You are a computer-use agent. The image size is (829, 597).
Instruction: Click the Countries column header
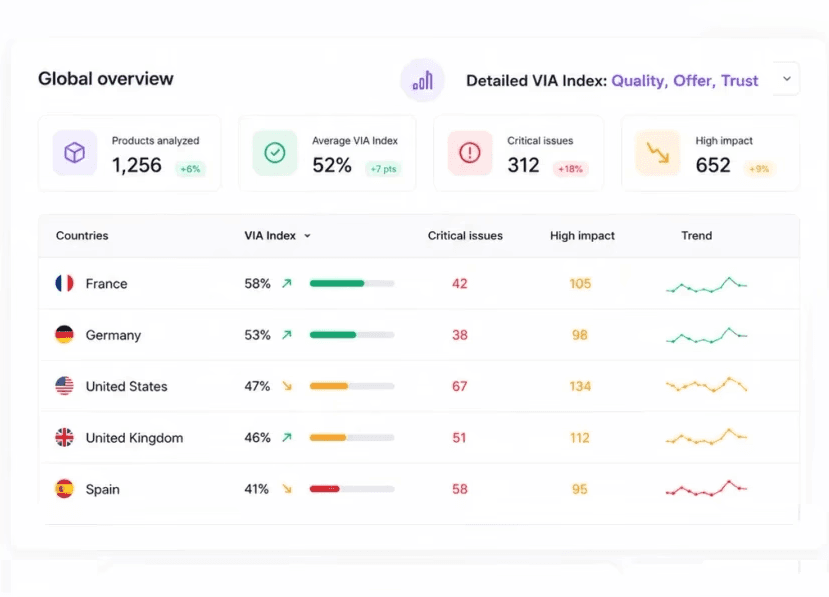tap(82, 236)
